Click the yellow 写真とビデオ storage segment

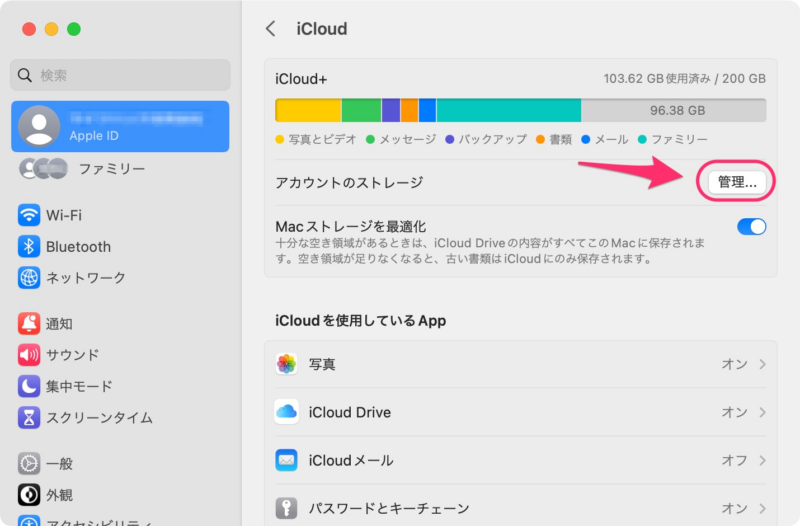tap(308, 110)
